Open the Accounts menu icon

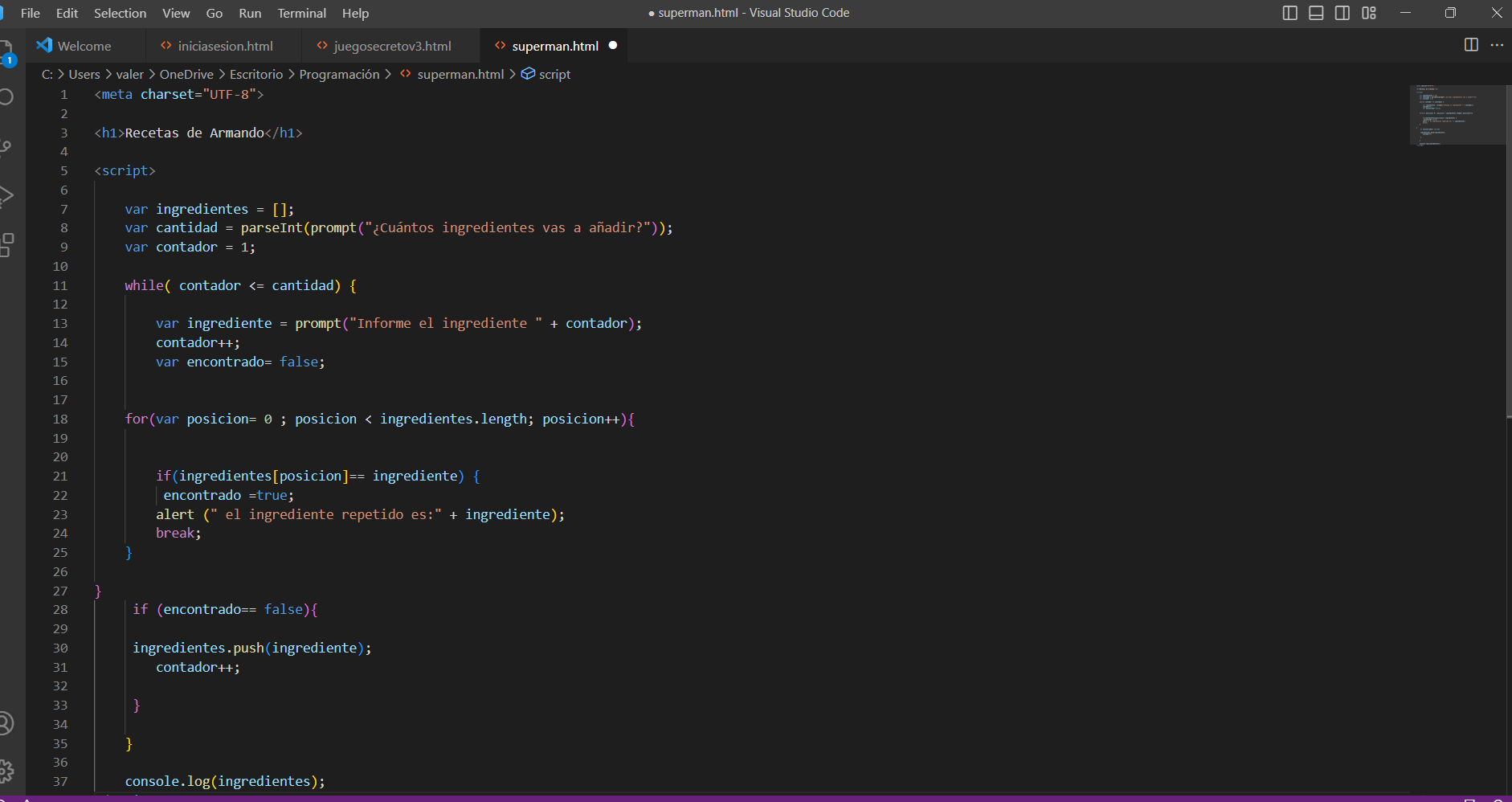point(6,724)
